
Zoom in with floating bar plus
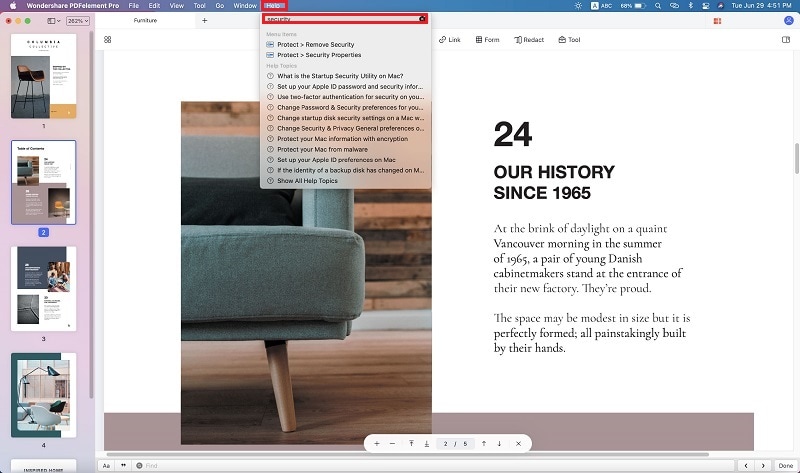coord(377,443)
